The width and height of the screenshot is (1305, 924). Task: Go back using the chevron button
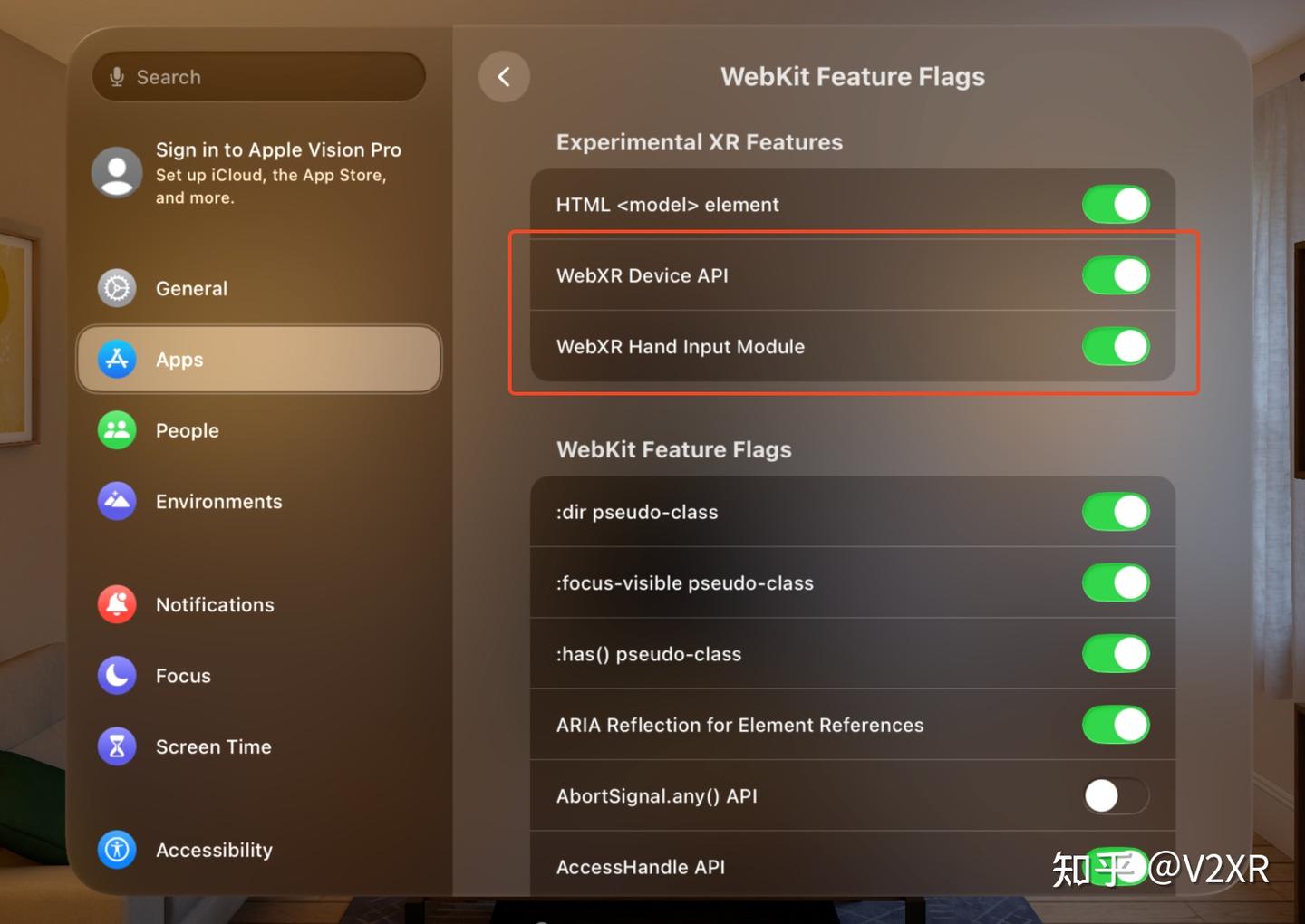(504, 77)
